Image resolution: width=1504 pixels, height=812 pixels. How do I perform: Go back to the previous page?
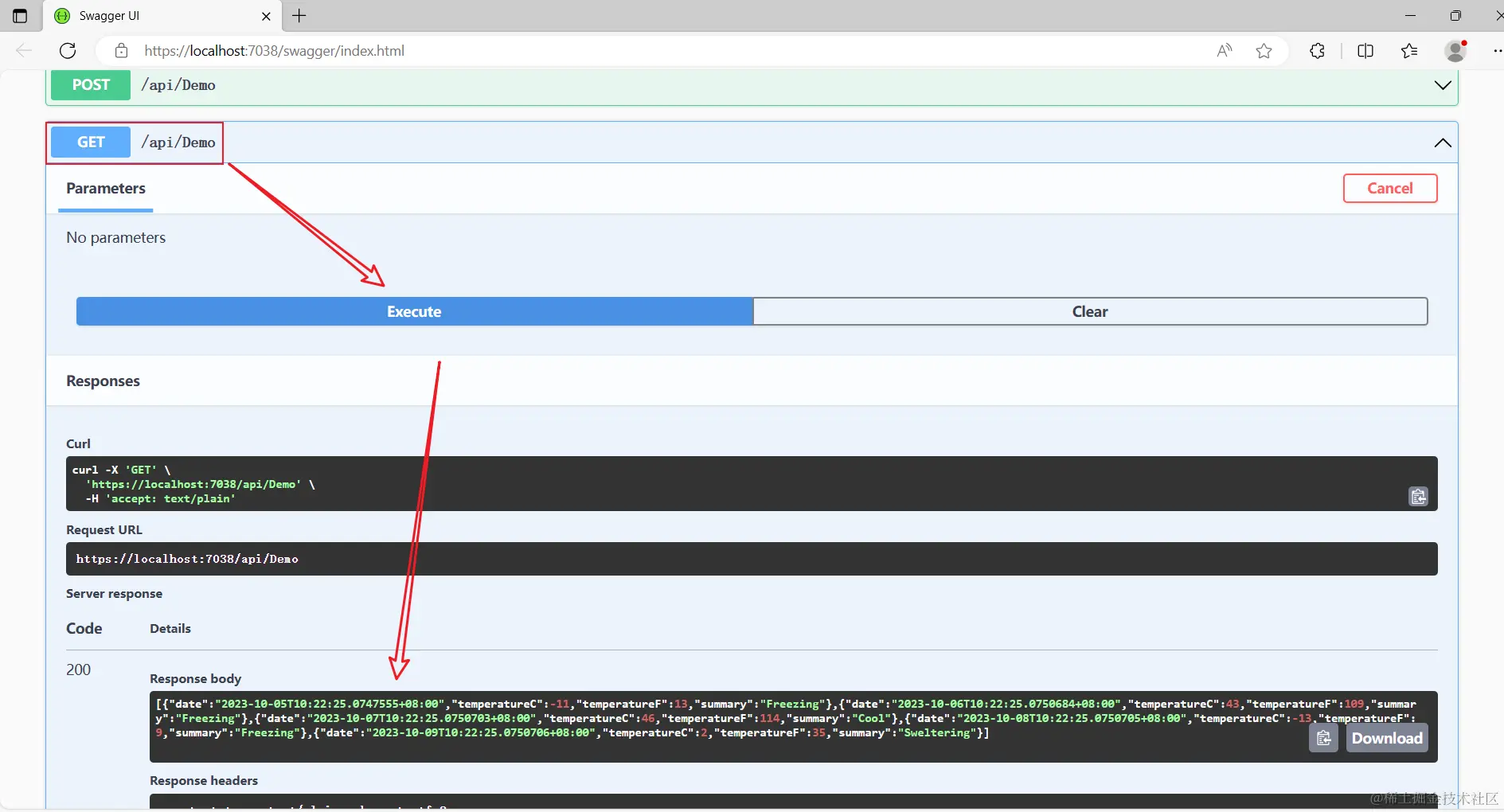pos(24,51)
